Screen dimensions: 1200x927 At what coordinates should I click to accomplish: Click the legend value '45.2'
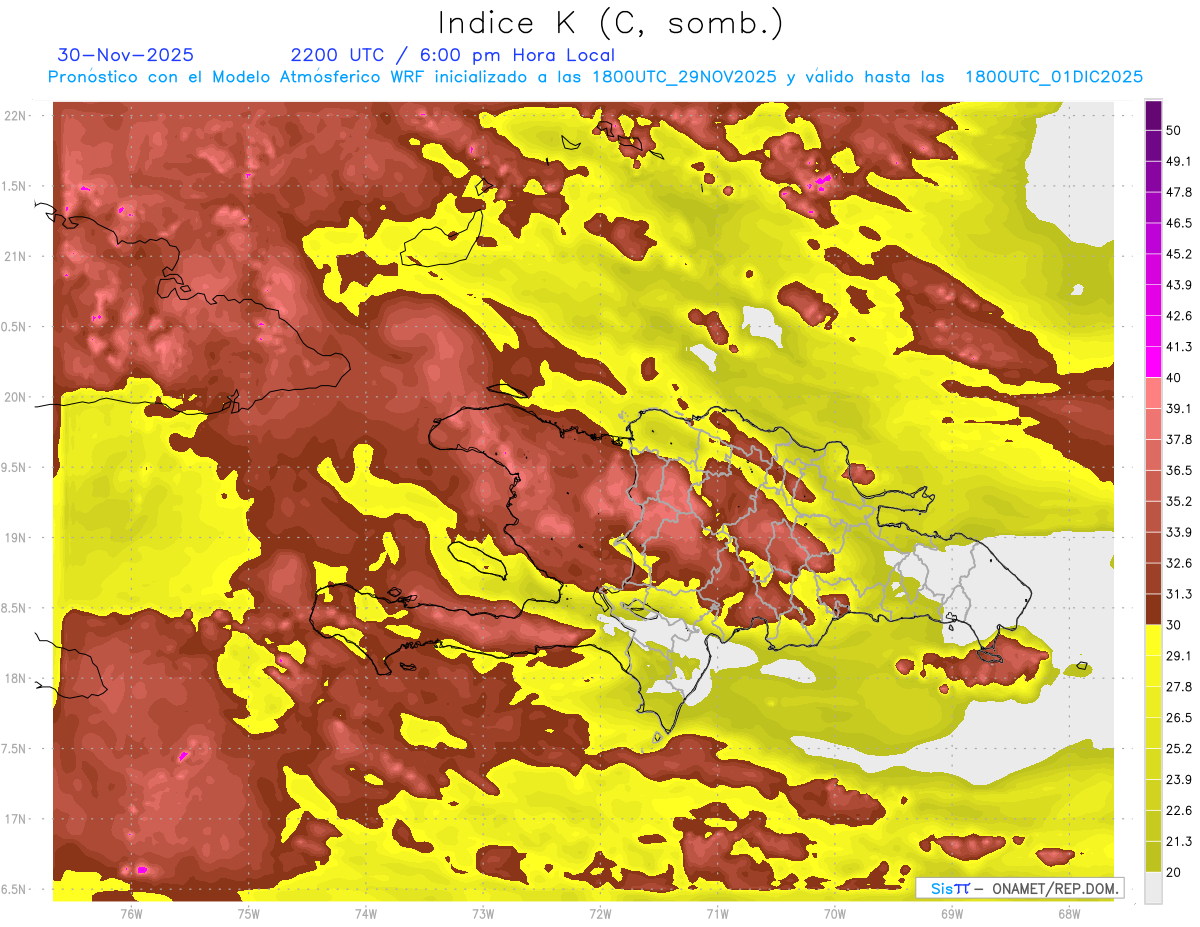pos(1179,254)
